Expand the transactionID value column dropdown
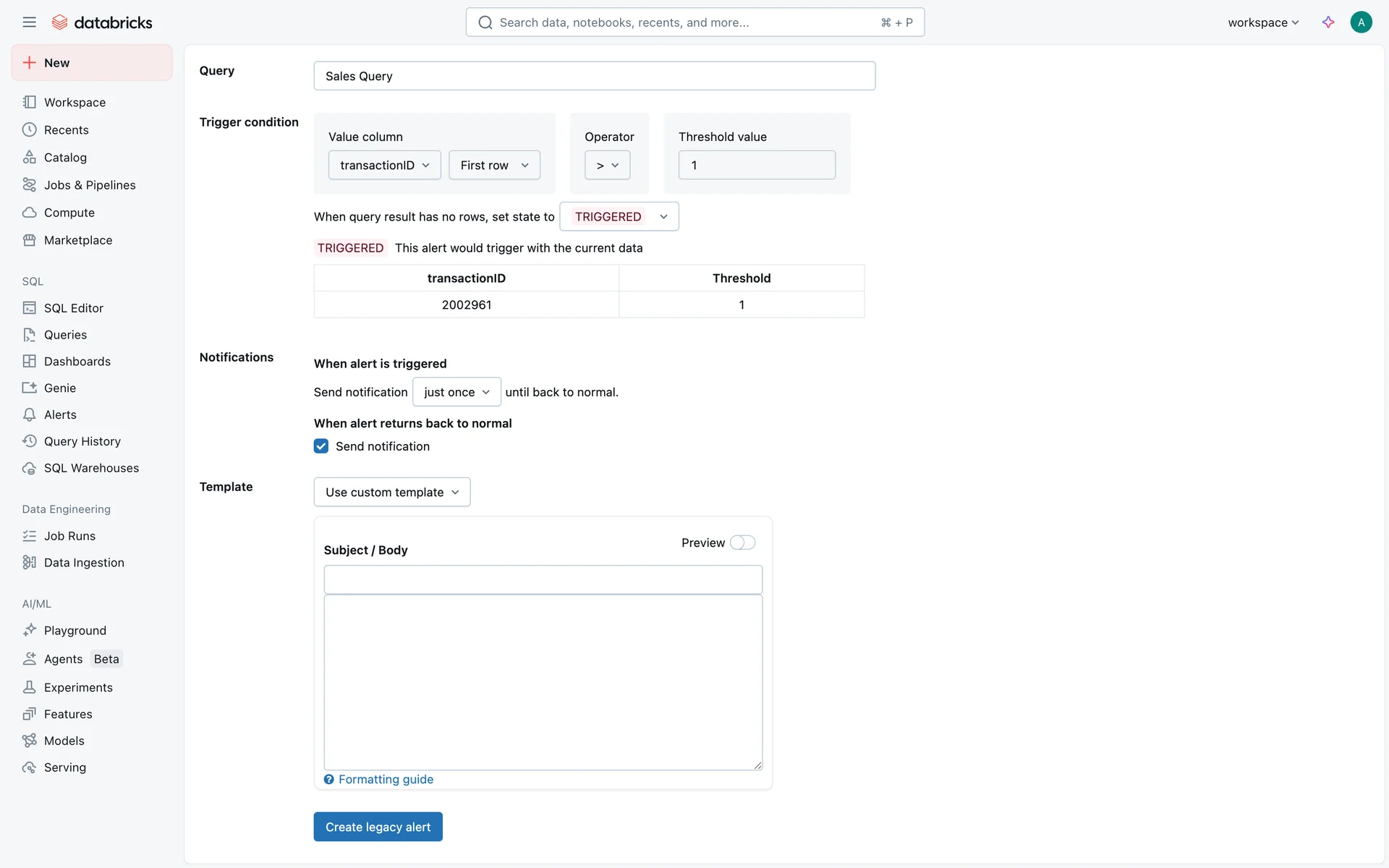Viewport: 1389px width, 868px height. 384,165
